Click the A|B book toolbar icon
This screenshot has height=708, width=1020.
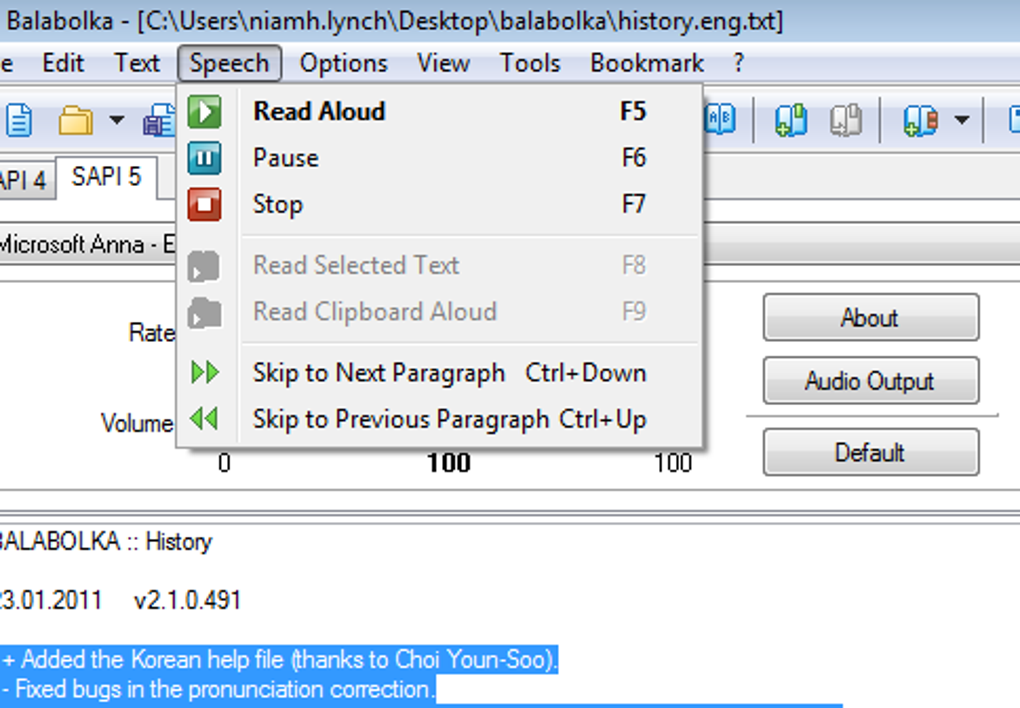(720, 120)
